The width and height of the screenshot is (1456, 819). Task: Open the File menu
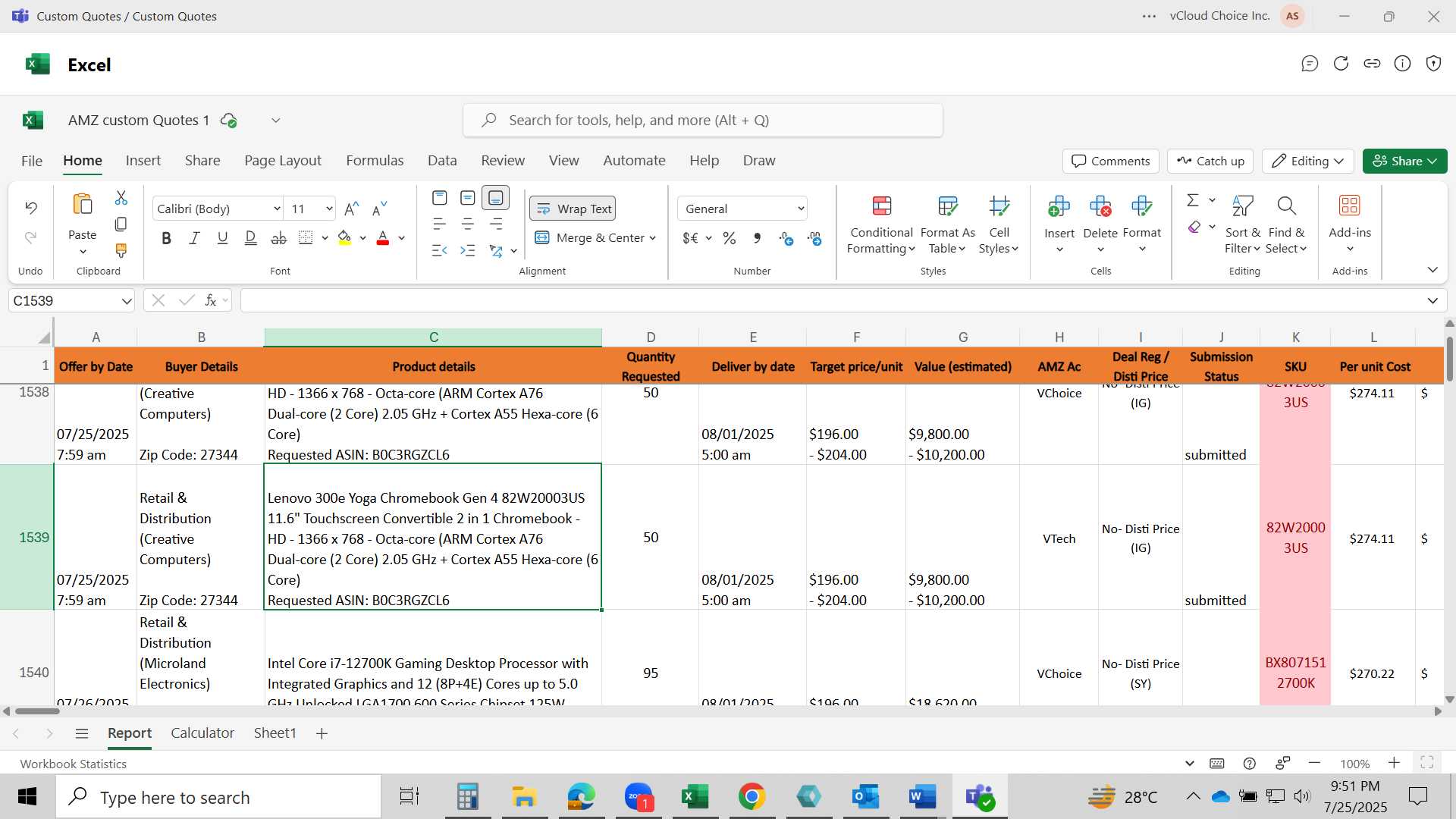point(32,161)
